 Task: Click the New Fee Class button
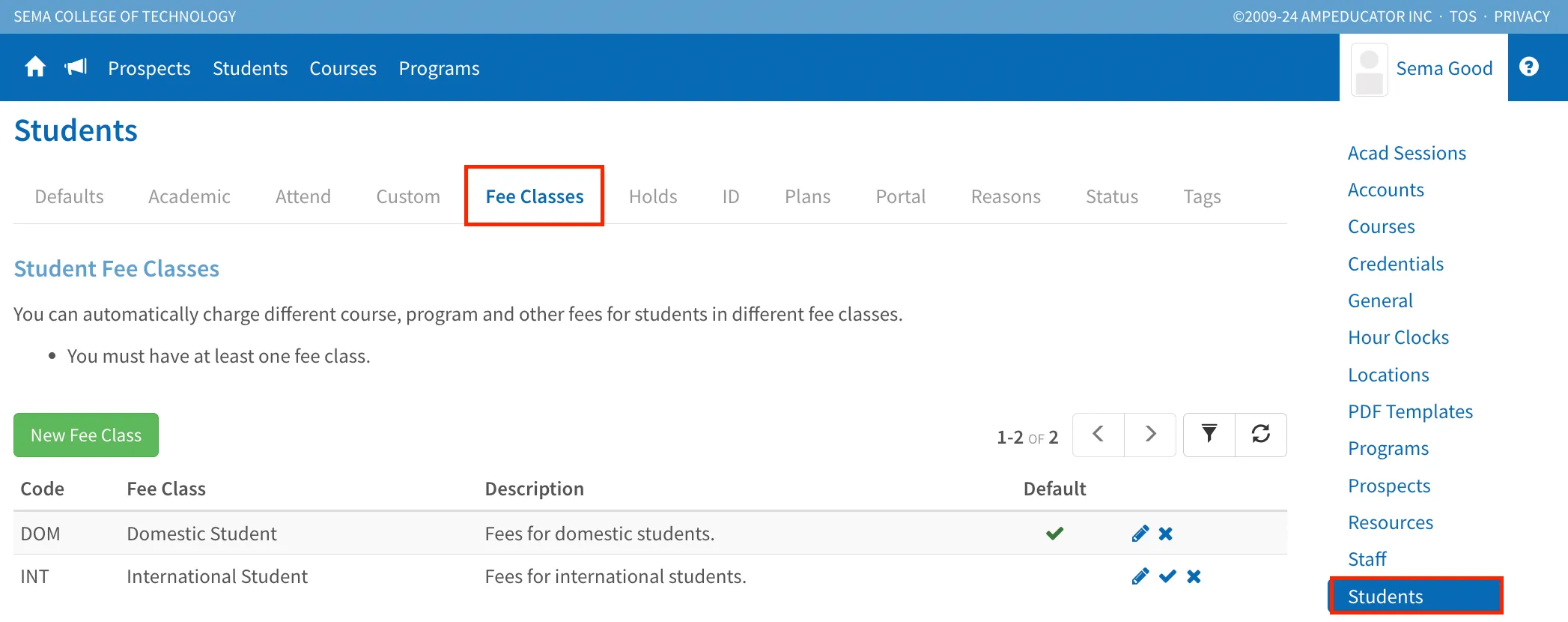coord(86,435)
